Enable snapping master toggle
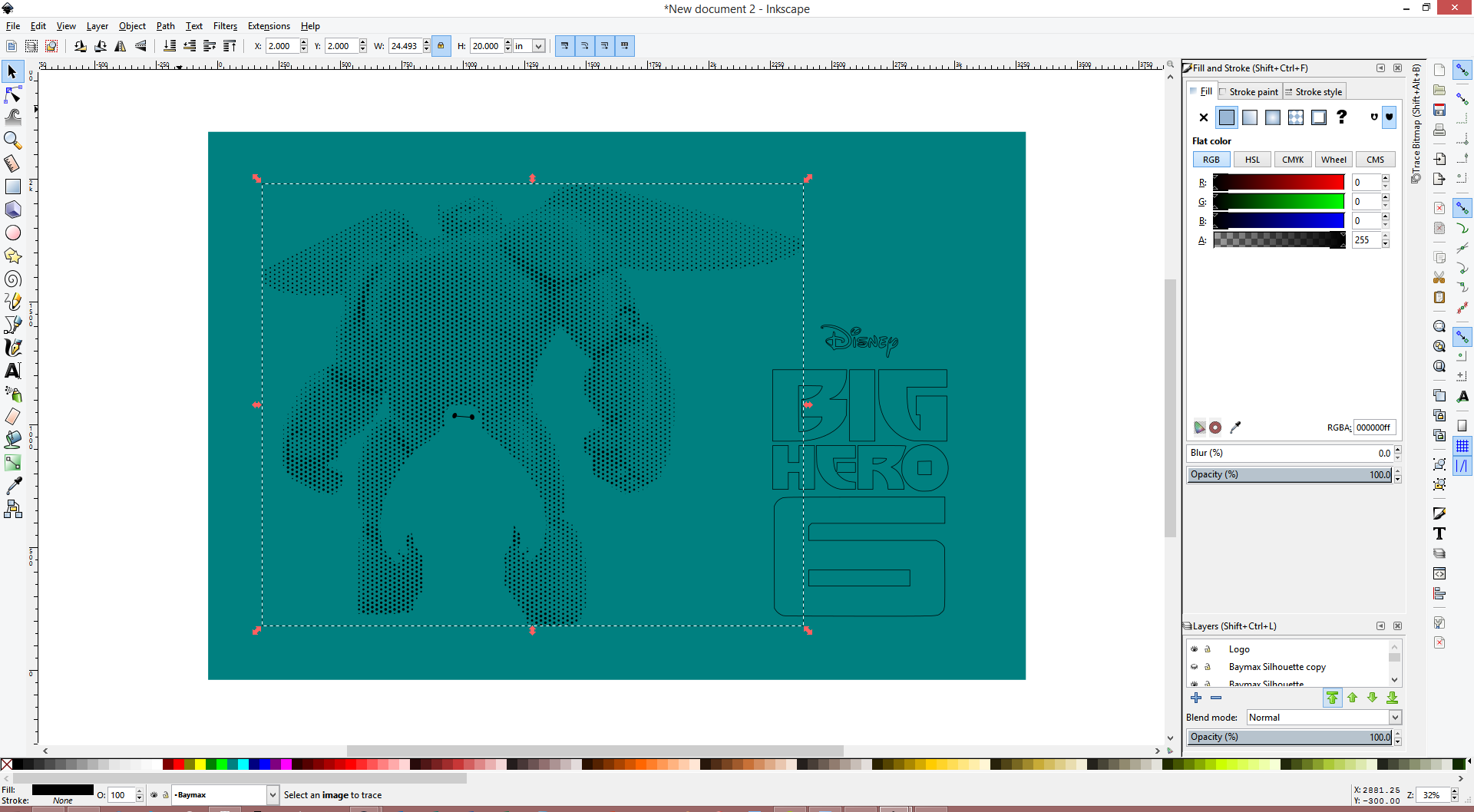1474x812 pixels. click(1462, 71)
